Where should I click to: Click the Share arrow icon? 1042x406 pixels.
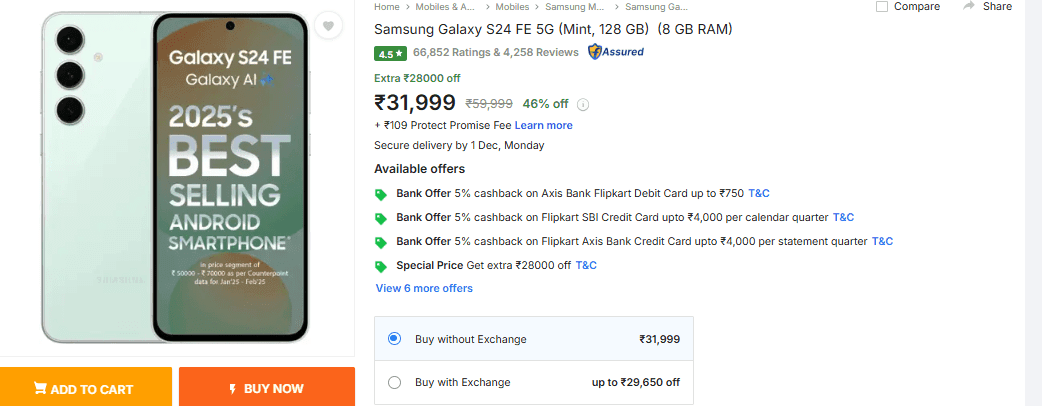click(x=969, y=6)
